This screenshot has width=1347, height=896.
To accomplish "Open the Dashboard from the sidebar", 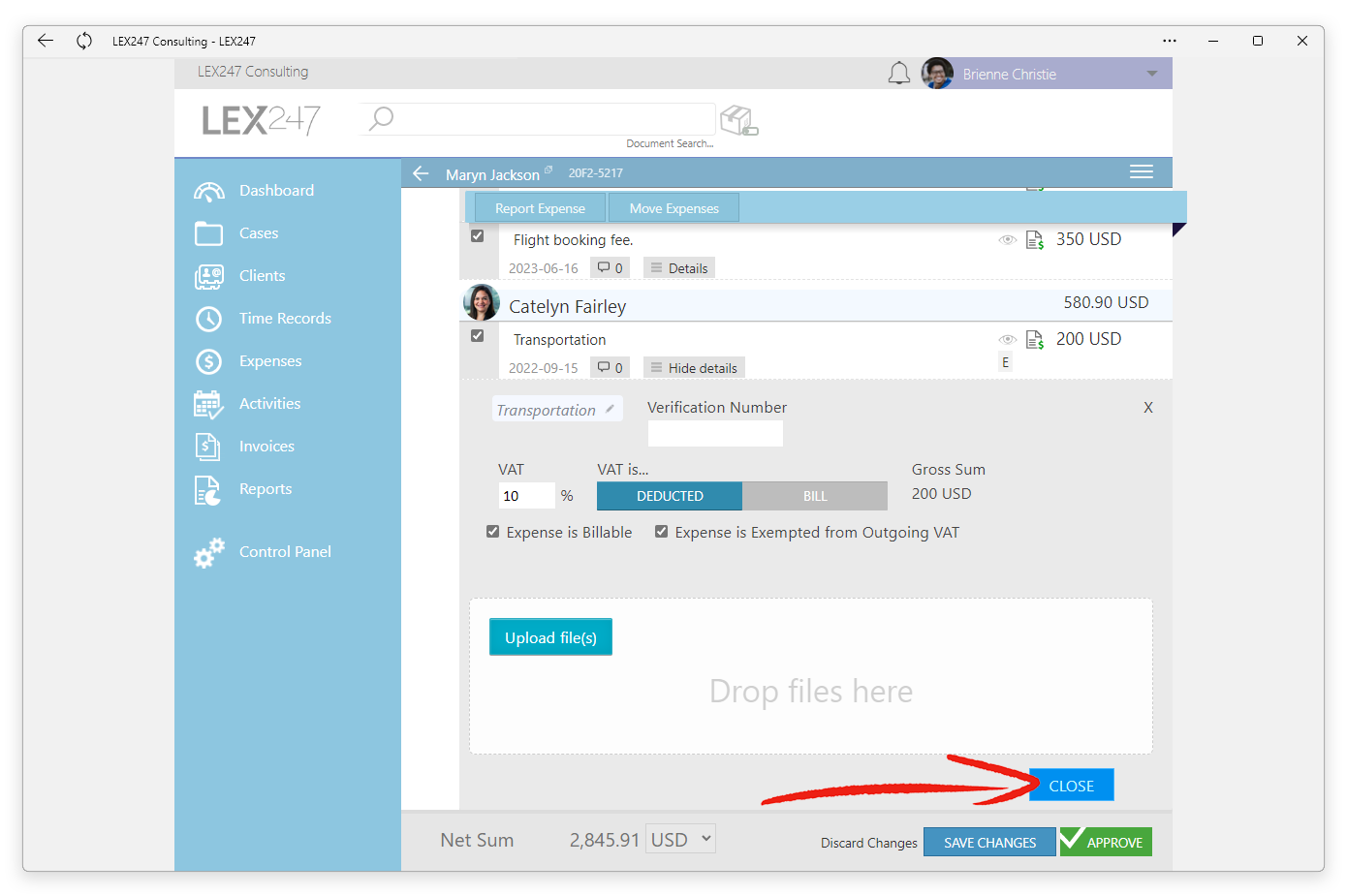I will [x=276, y=191].
